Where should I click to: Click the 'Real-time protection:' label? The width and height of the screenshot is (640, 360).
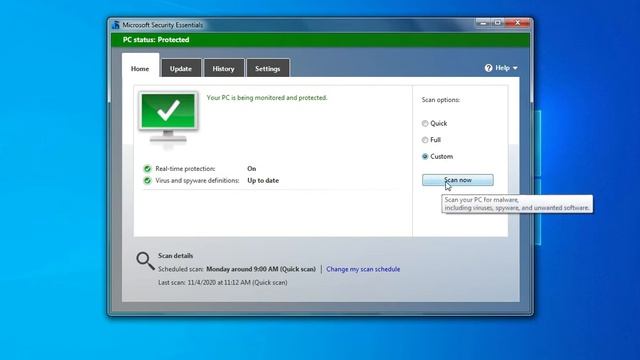(185, 169)
